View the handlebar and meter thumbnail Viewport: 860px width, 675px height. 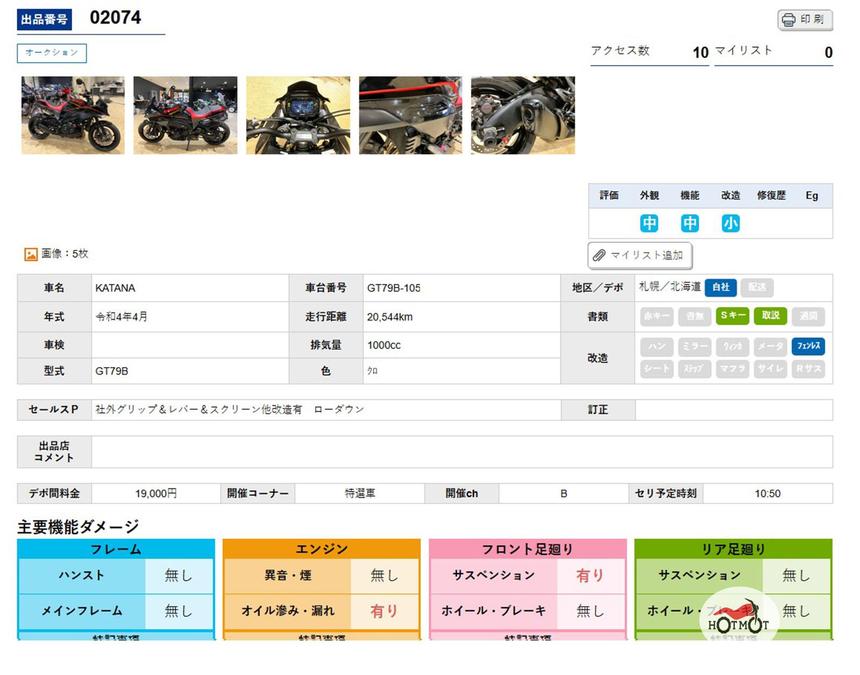pos(298,115)
